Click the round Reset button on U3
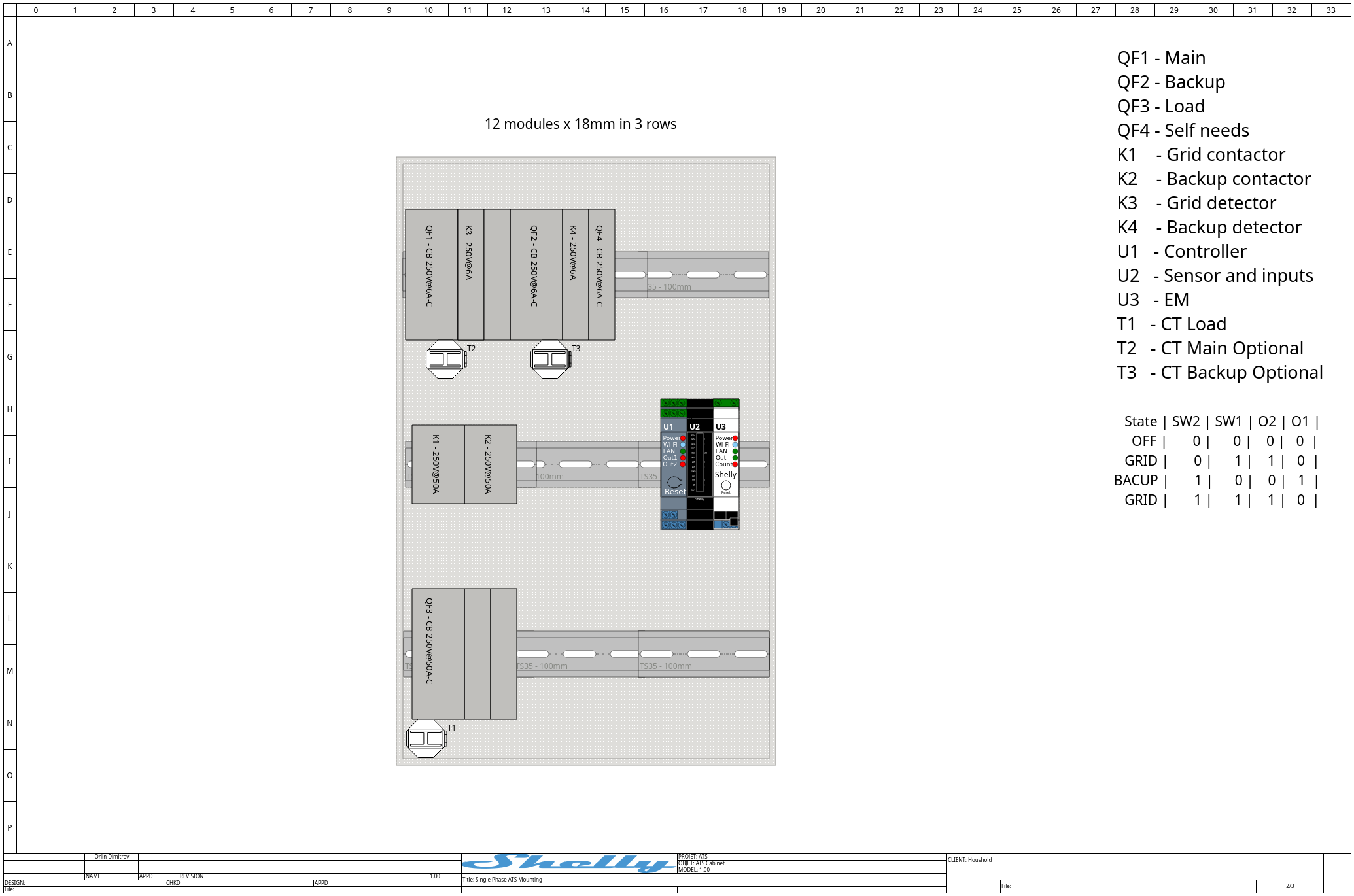This screenshot has width=1354, height=896. [x=726, y=485]
